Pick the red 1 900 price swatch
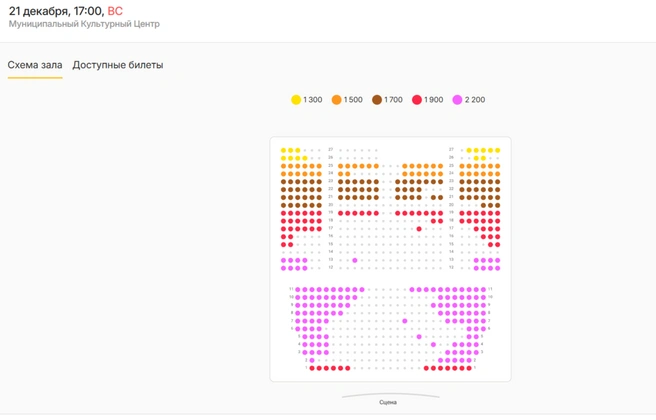The image size is (656, 420). [417, 100]
